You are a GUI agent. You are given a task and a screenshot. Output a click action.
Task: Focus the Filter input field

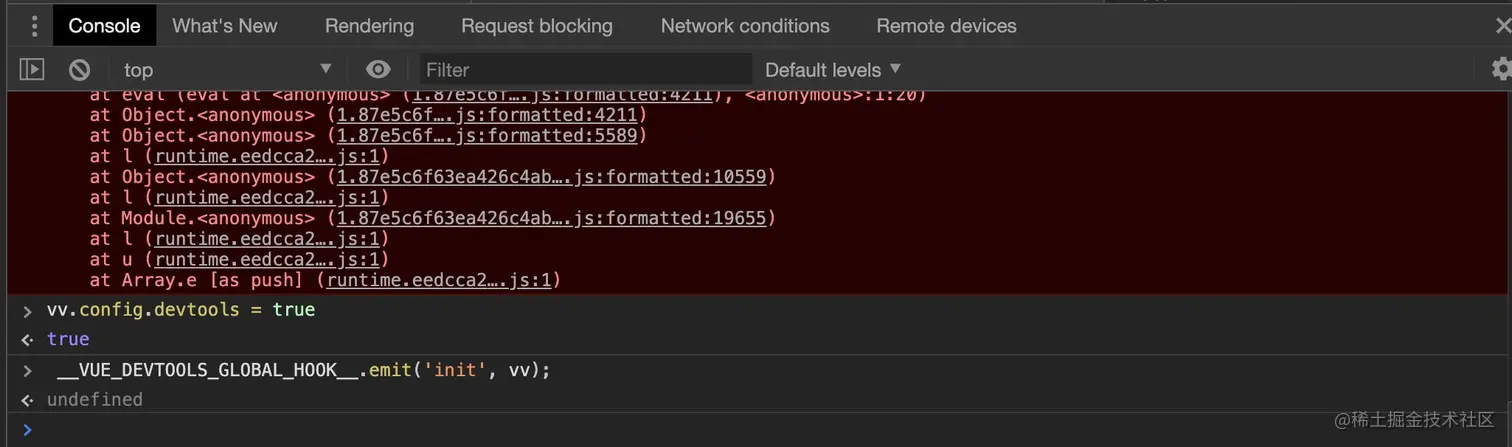click(585, 69)
